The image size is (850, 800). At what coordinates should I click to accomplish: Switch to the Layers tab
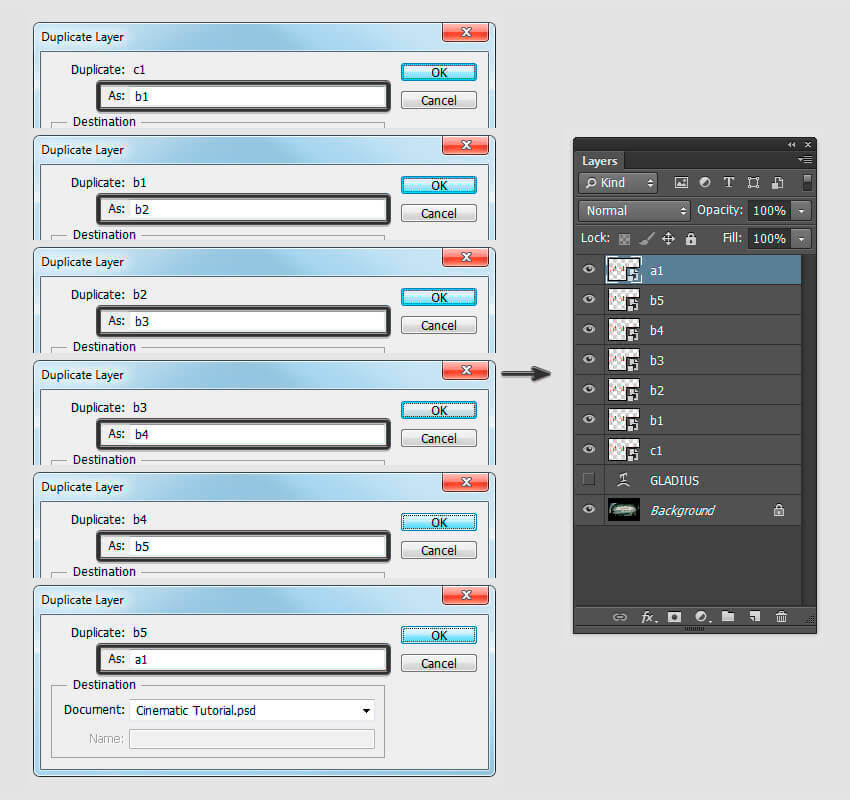(x=600, y=161)
